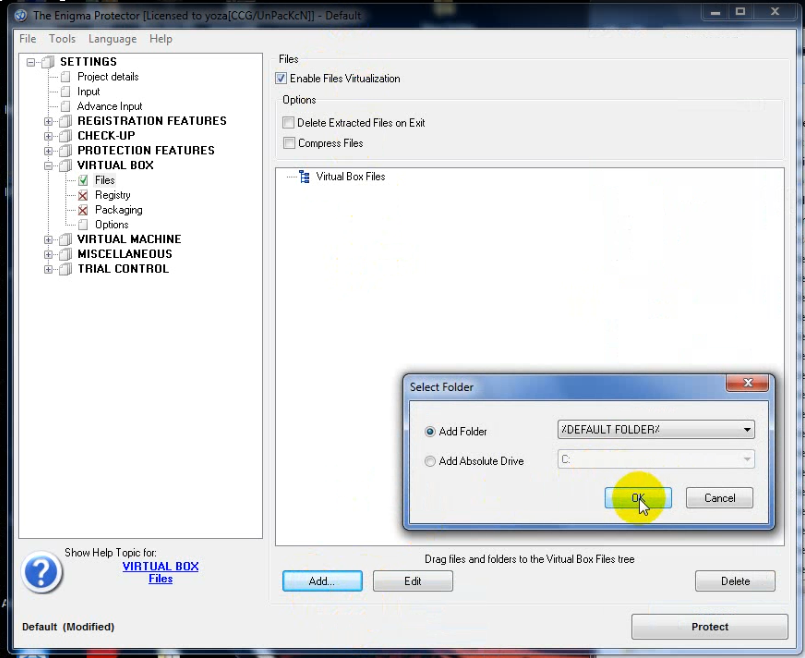This screenshot has width=805, height=658.
Task: Toggle Enable Files Virtualization checkbox
Action: (281, 79)
